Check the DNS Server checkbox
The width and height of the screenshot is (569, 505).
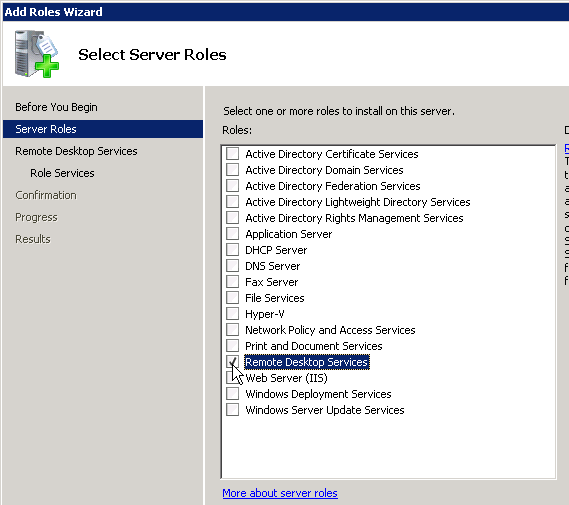click(232, 266)
